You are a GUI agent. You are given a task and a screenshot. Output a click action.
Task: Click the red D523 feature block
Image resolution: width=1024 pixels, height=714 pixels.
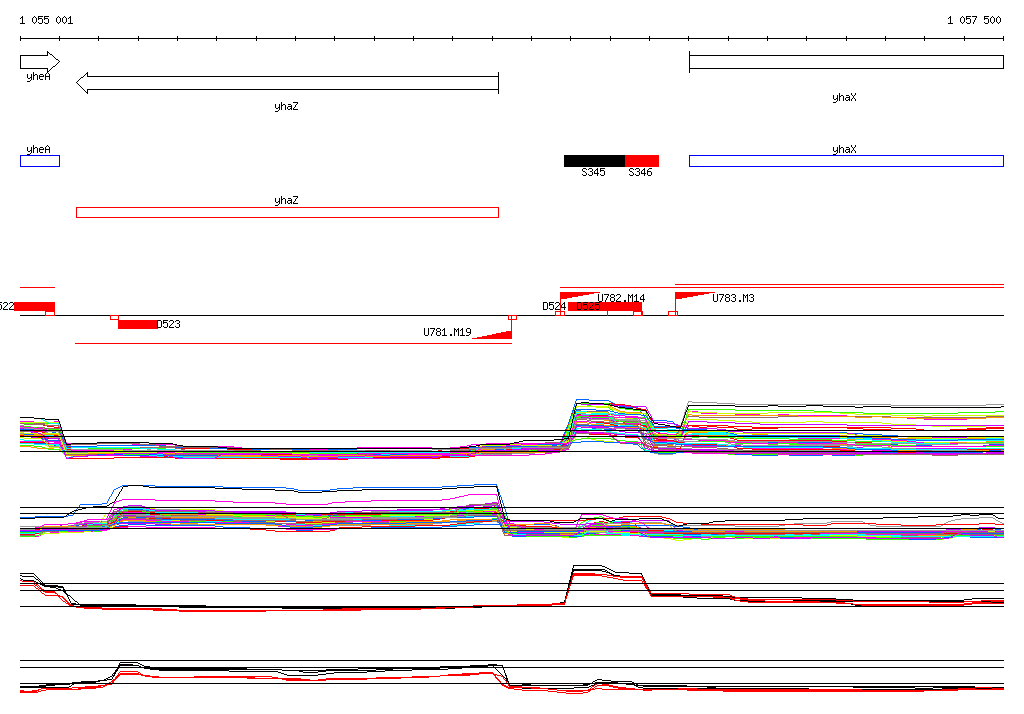138,324
